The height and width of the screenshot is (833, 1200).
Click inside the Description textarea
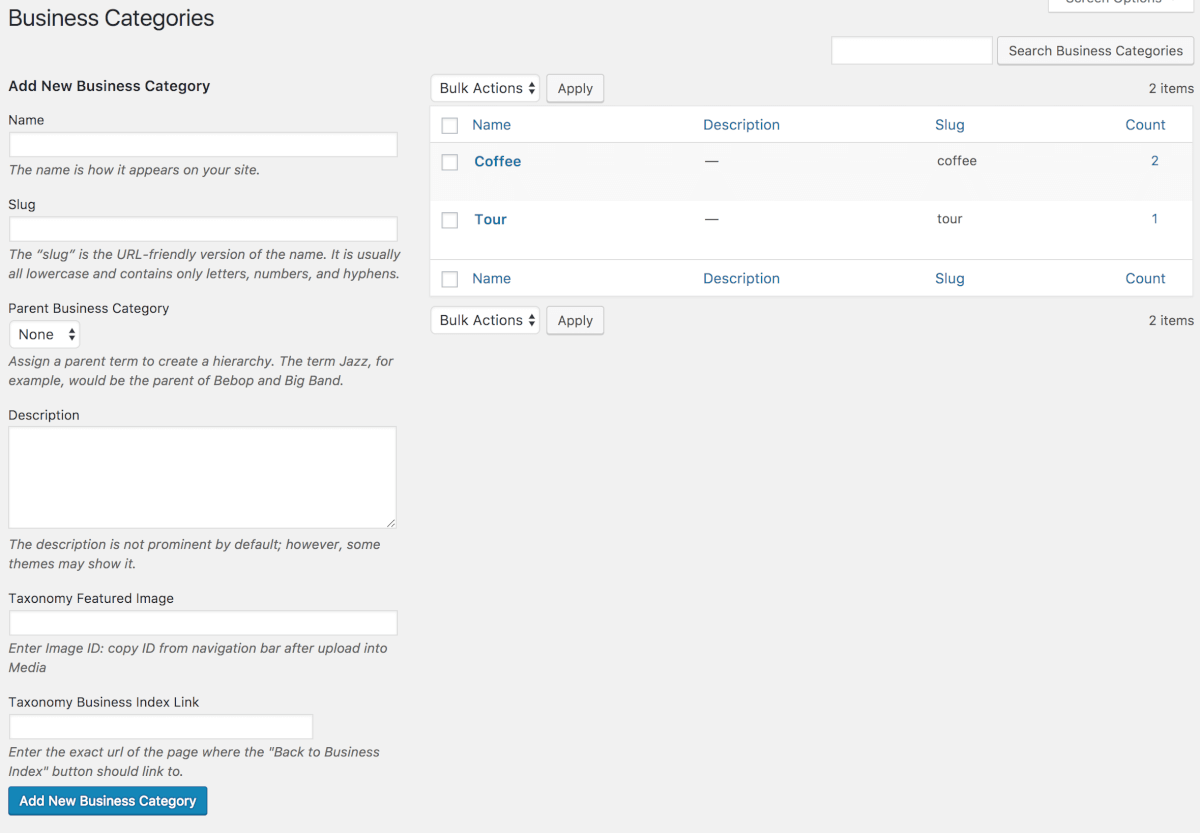(x=202, y=477)
